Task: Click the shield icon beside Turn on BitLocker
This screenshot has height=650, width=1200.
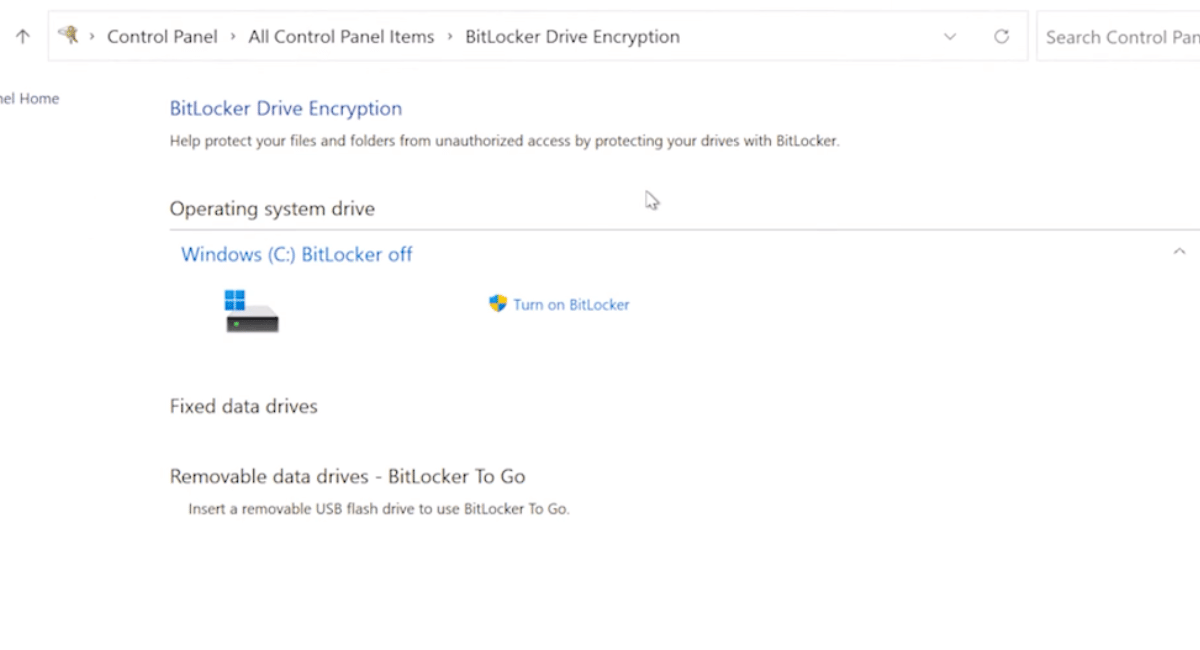Action: 498,304
